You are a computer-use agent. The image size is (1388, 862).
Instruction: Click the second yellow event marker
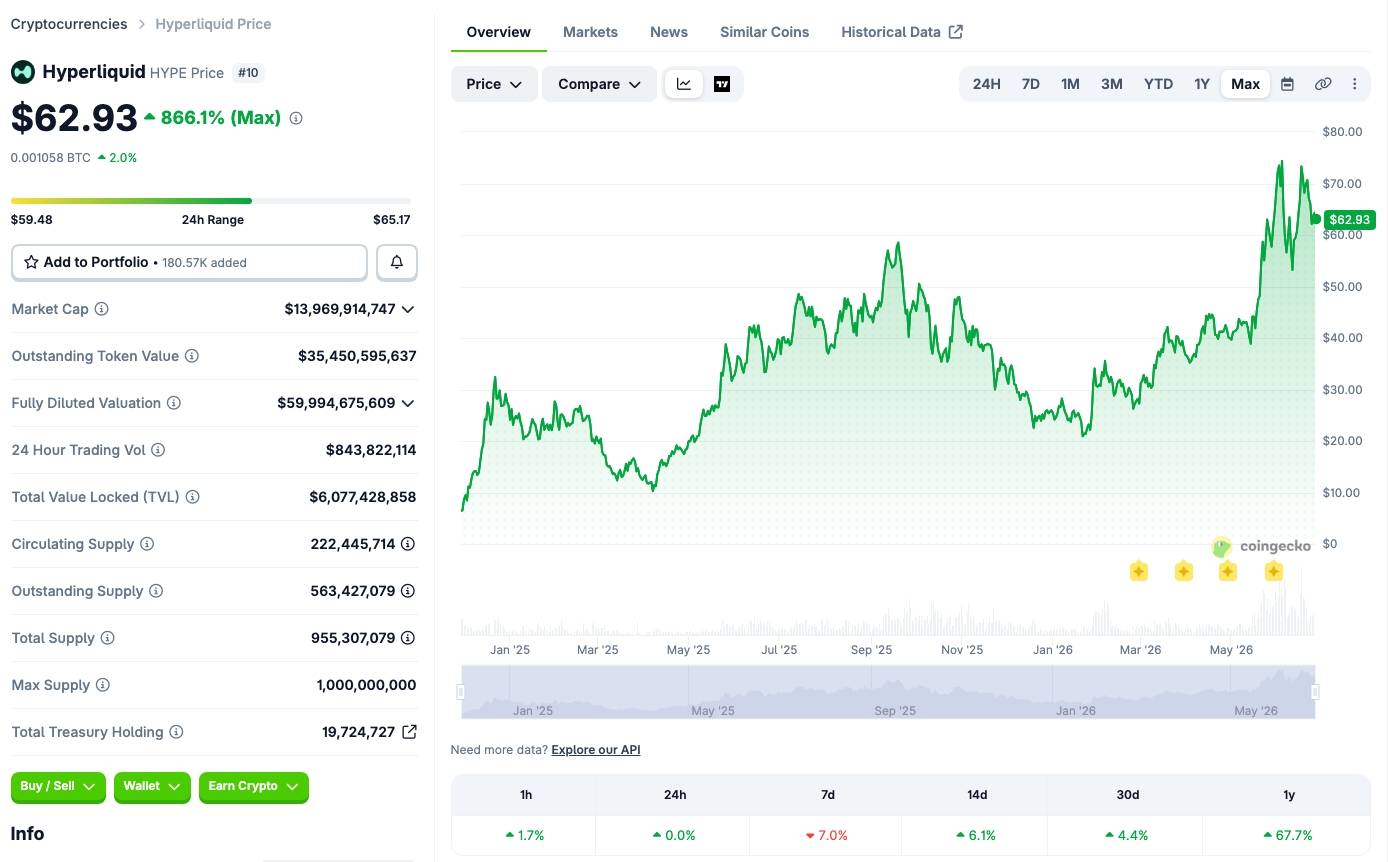[x=1184, y=572]
